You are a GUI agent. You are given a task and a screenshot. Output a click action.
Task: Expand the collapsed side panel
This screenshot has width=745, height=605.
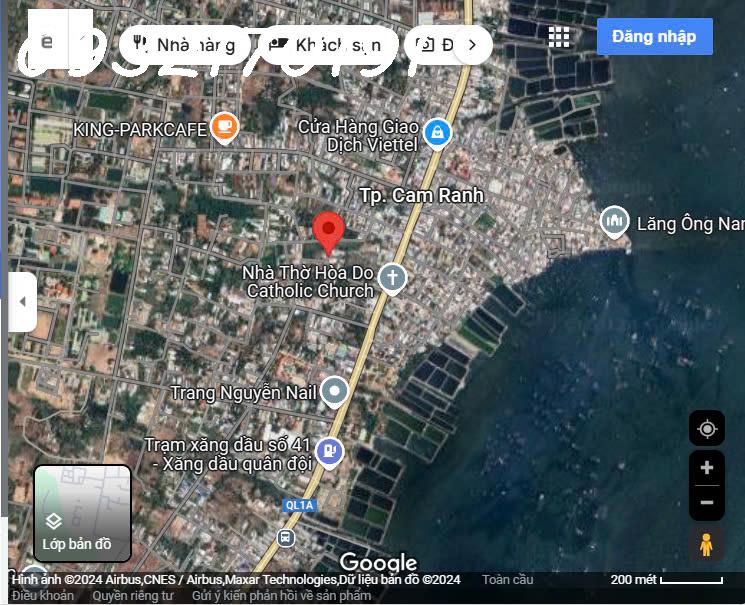[23, 302]
